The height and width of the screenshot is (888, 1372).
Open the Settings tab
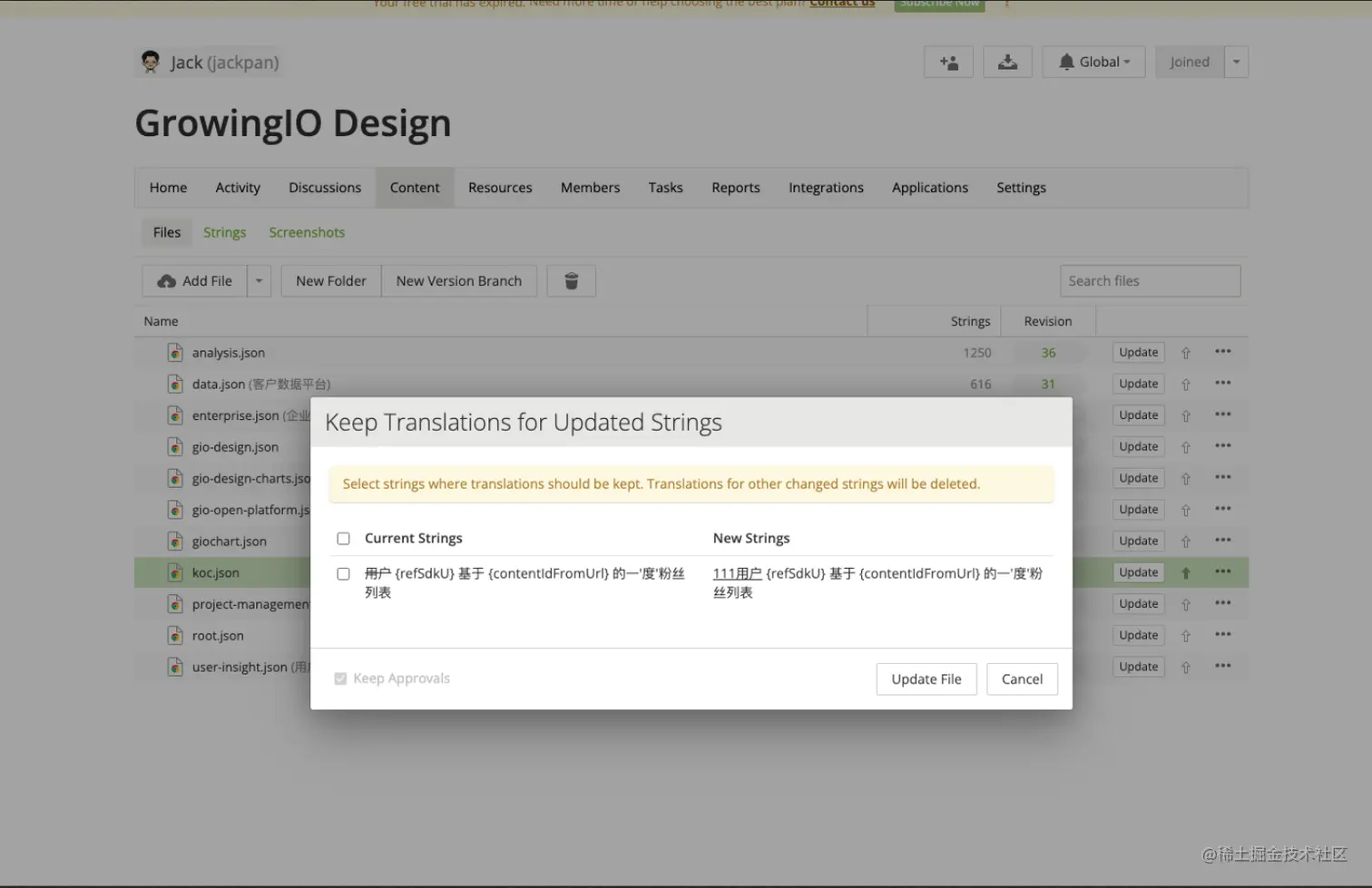[x=1021, y=188]
